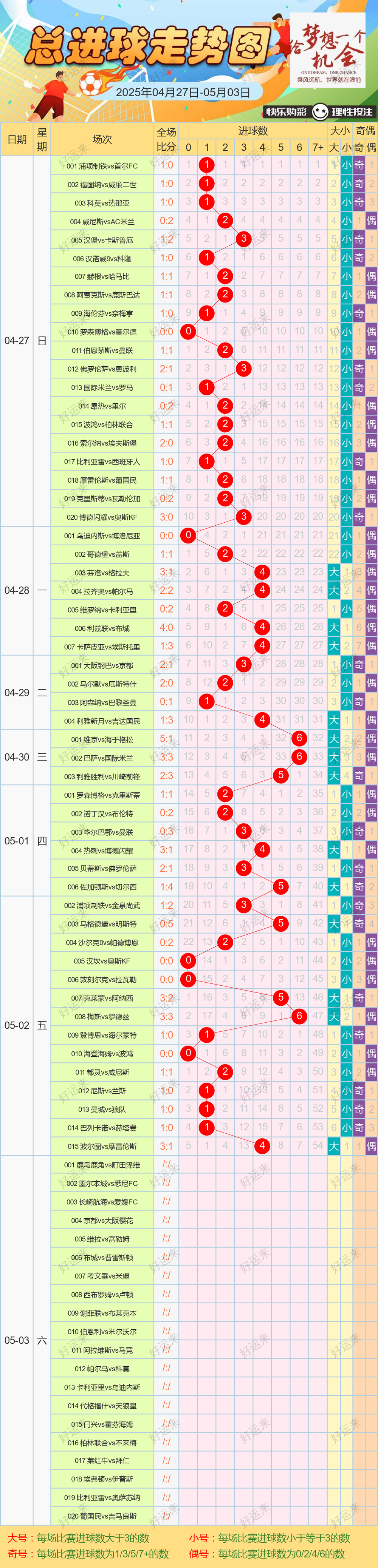Select match 013 曼城vs狼队
This screenshot has width=378, height=1568.
click(102, 1109)
